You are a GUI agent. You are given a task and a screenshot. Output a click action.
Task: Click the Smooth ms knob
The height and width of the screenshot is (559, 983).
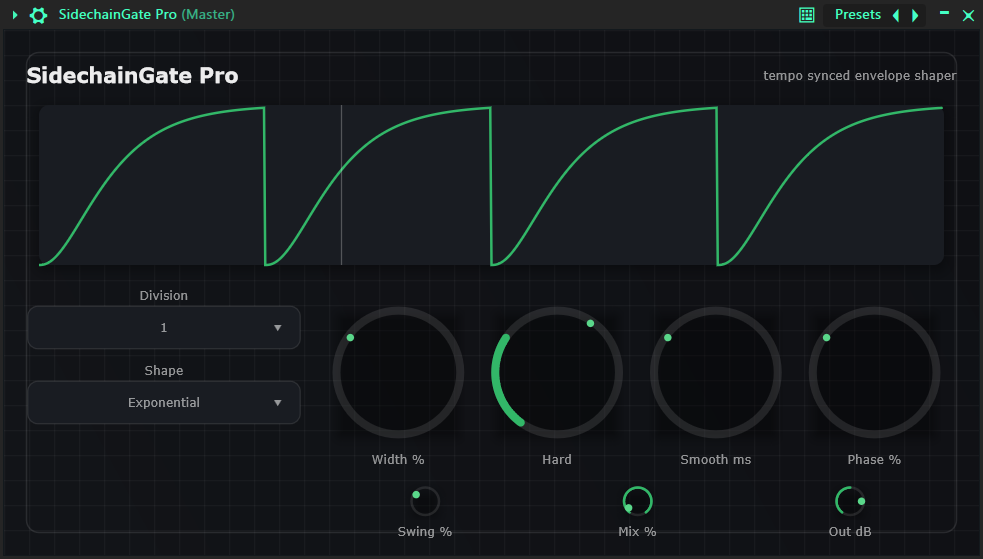tap(715, 372)
